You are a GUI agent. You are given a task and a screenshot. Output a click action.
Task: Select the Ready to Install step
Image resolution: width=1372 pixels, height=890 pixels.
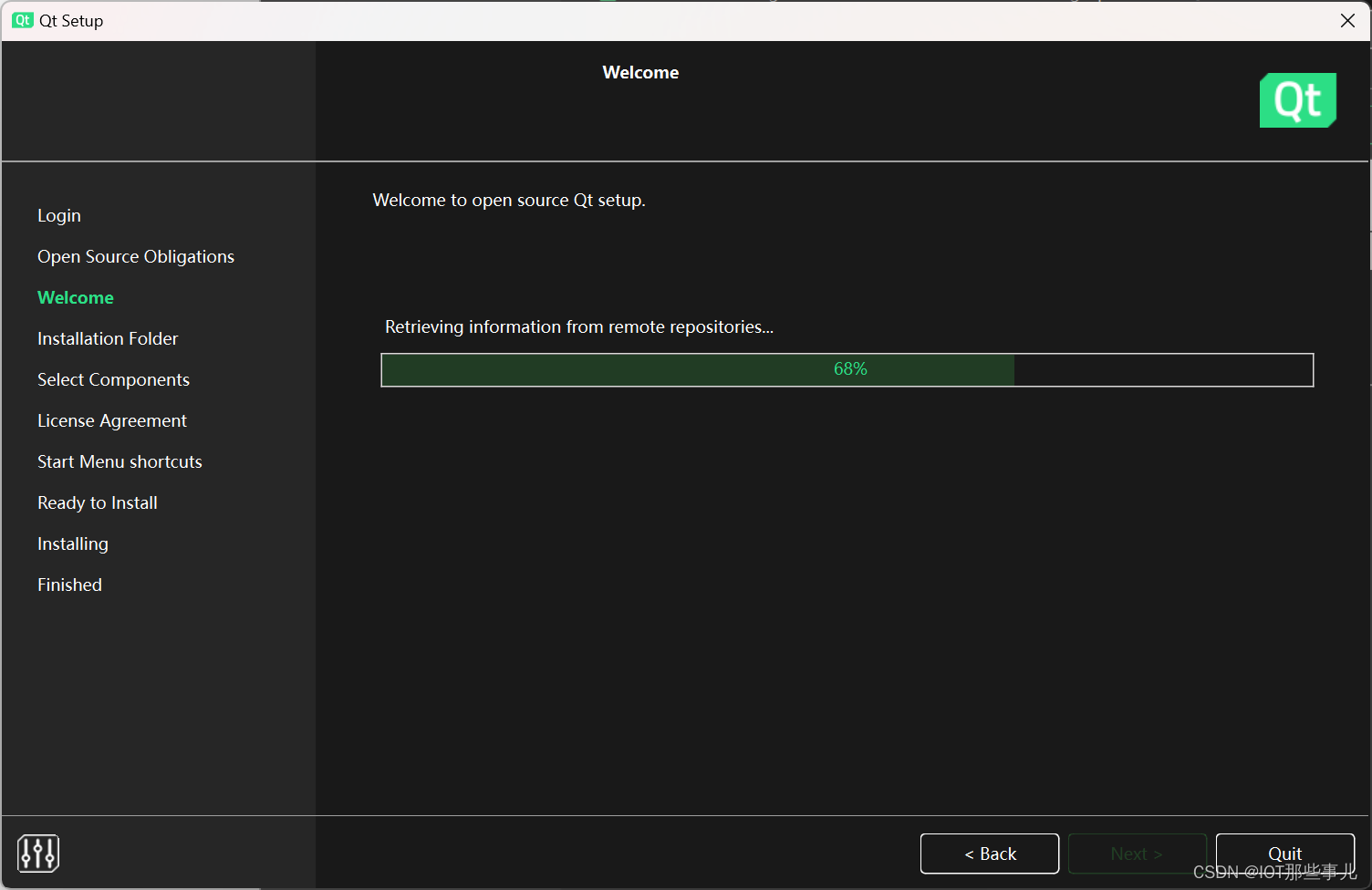click(98, 502)
